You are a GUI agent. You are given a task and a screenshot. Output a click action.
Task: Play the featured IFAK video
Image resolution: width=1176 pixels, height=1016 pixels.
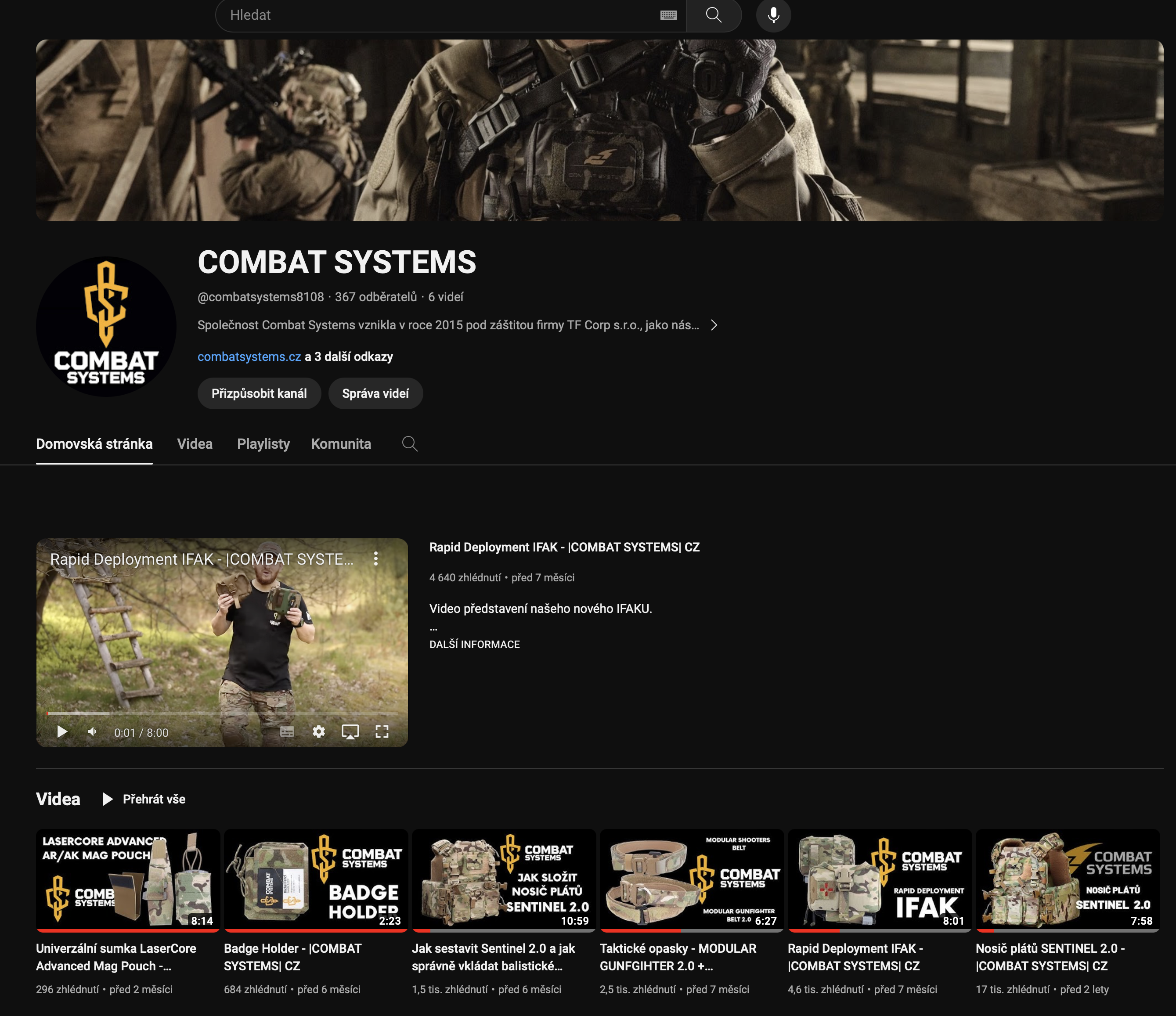(x=62, y=731)
